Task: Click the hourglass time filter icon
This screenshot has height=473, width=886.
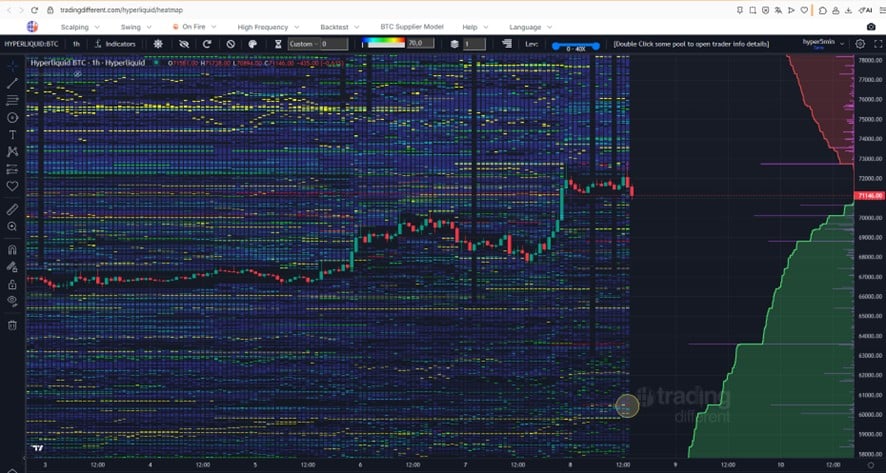Action: point(278,44)
